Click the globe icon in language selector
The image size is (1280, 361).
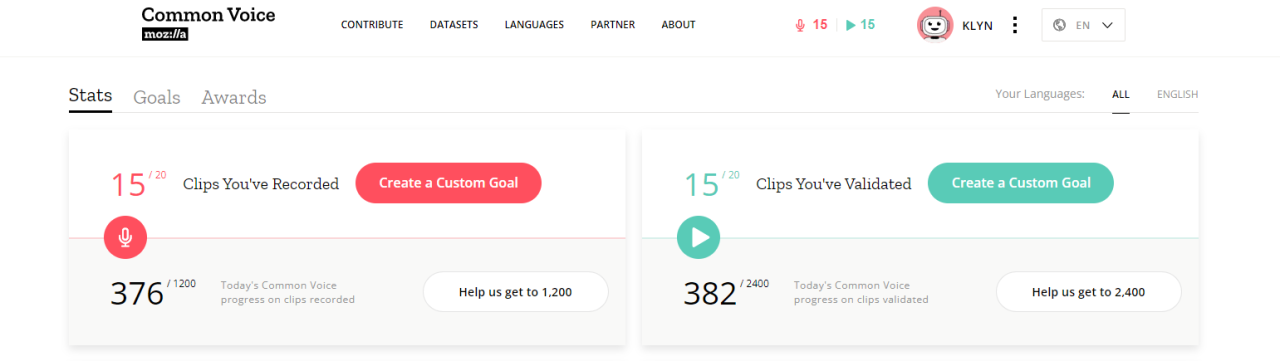tap(1061, 25)
